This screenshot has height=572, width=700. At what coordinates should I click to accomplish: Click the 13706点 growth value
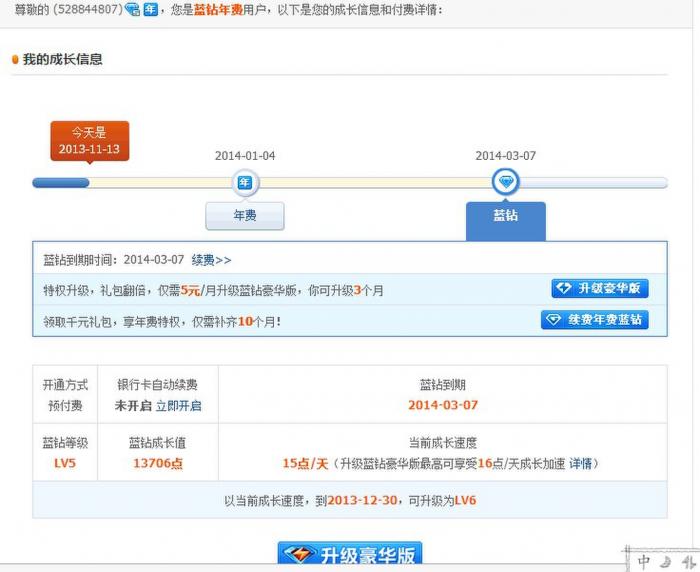[158, 463]
